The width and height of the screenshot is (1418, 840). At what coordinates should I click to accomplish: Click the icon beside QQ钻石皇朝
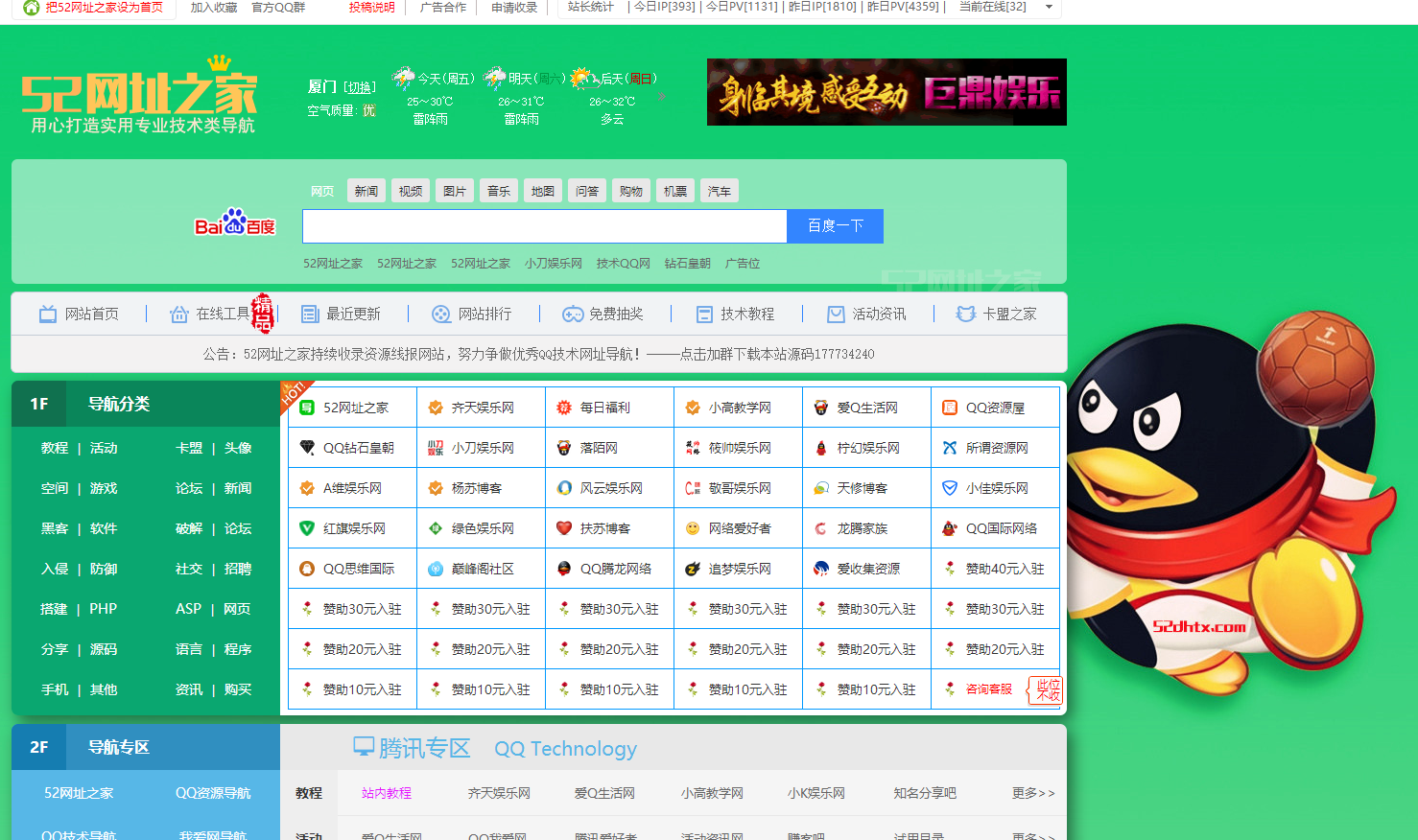tap(307, 448)
